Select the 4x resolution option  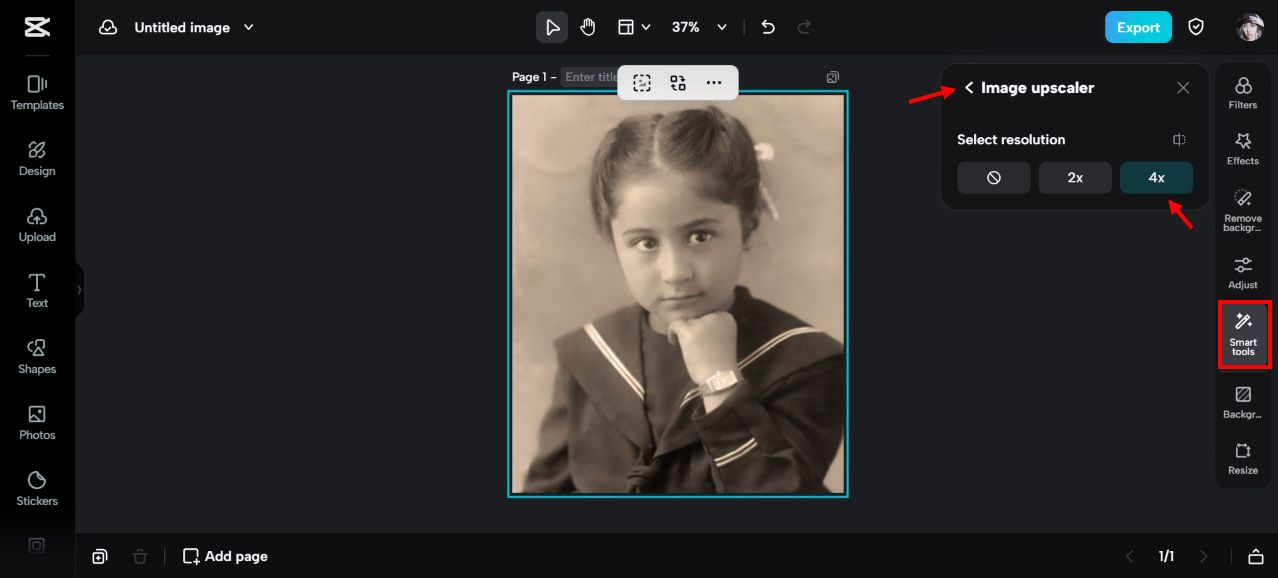(x=1156, y=177)
